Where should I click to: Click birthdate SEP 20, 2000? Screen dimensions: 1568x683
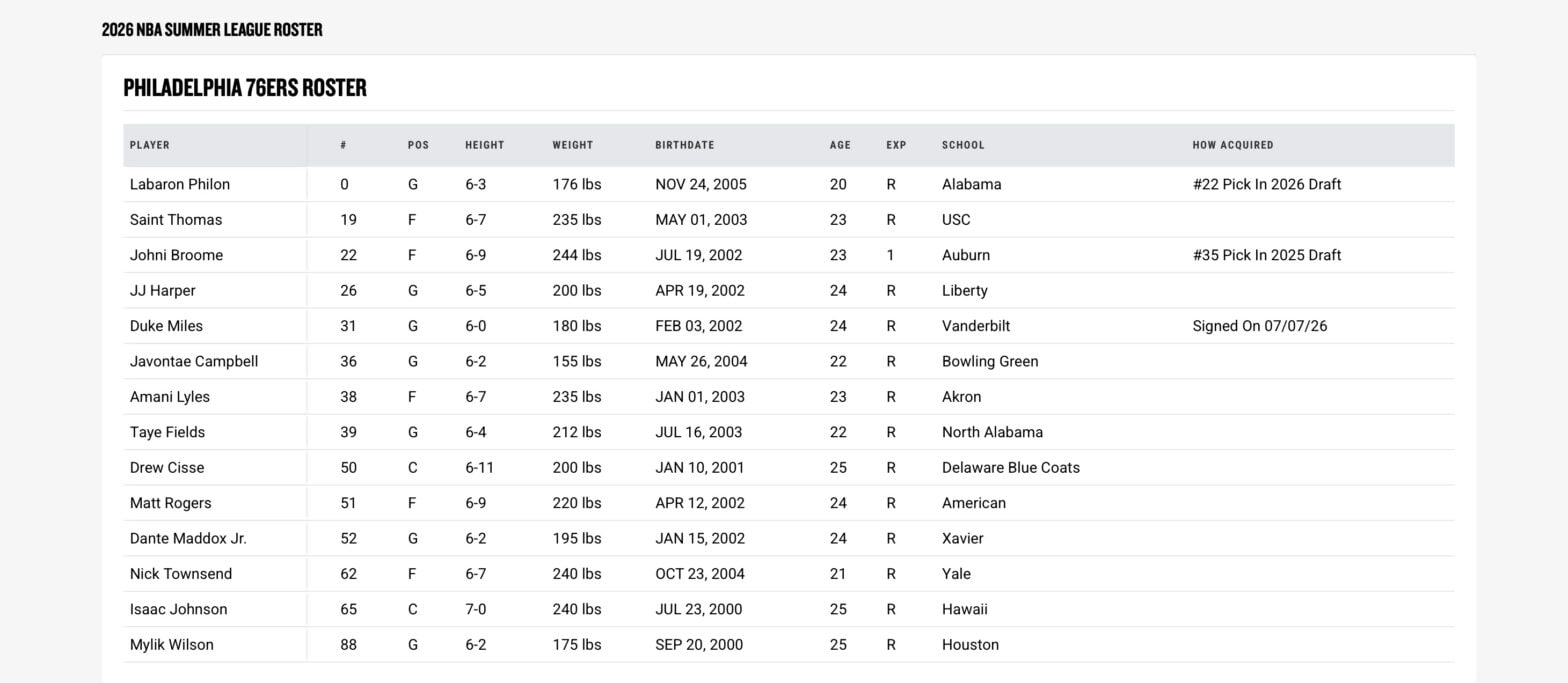(x=699, y=645)
